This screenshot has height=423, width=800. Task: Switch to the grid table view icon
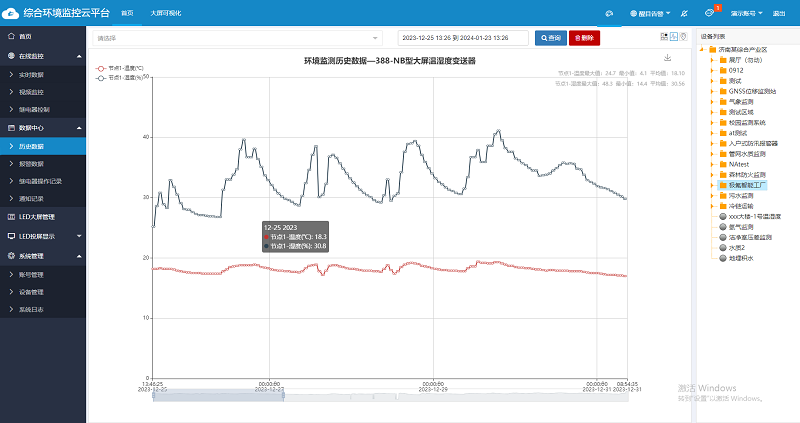point(664,37)
